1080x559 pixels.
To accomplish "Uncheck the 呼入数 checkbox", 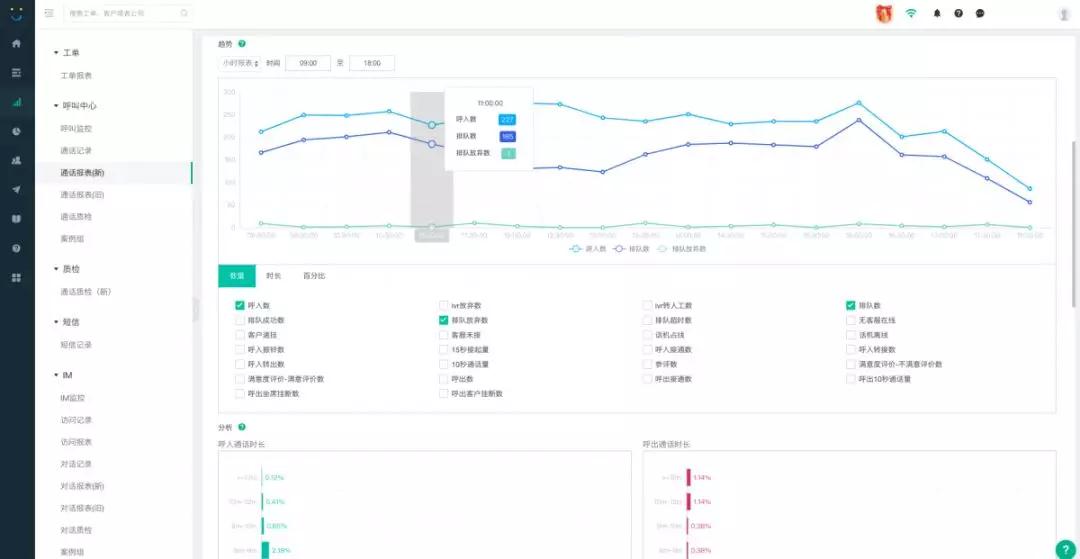I will 240,306.
